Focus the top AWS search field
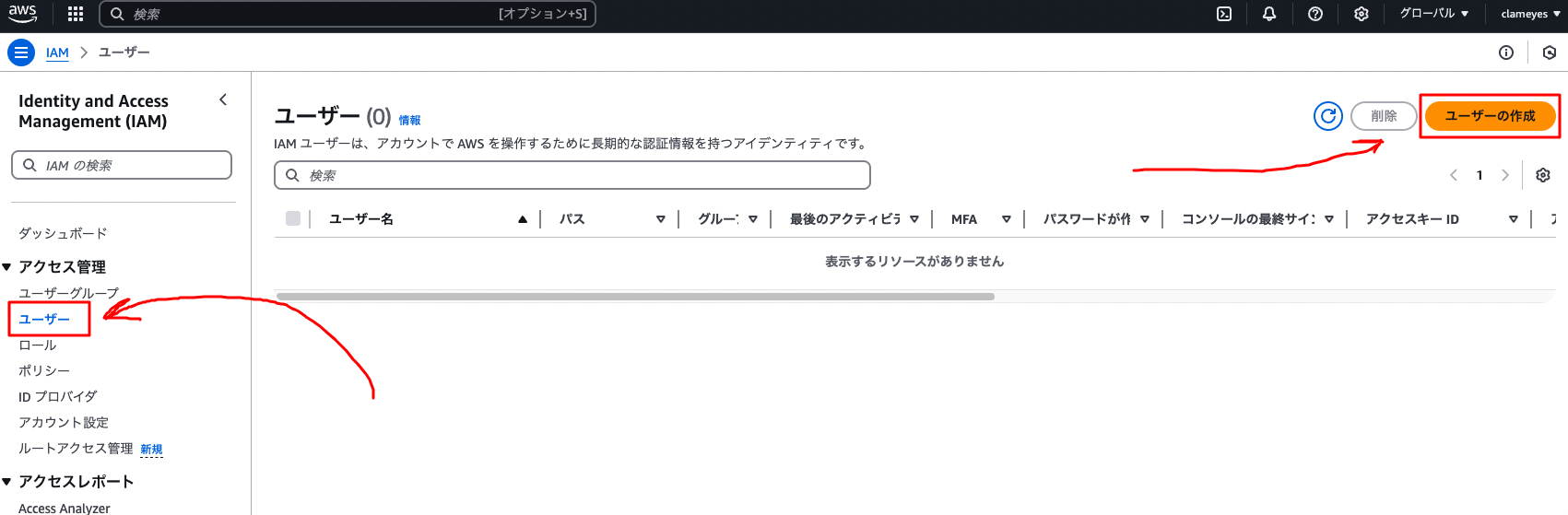The width and height of the screenshot is (1568, 515). (348, 14)
